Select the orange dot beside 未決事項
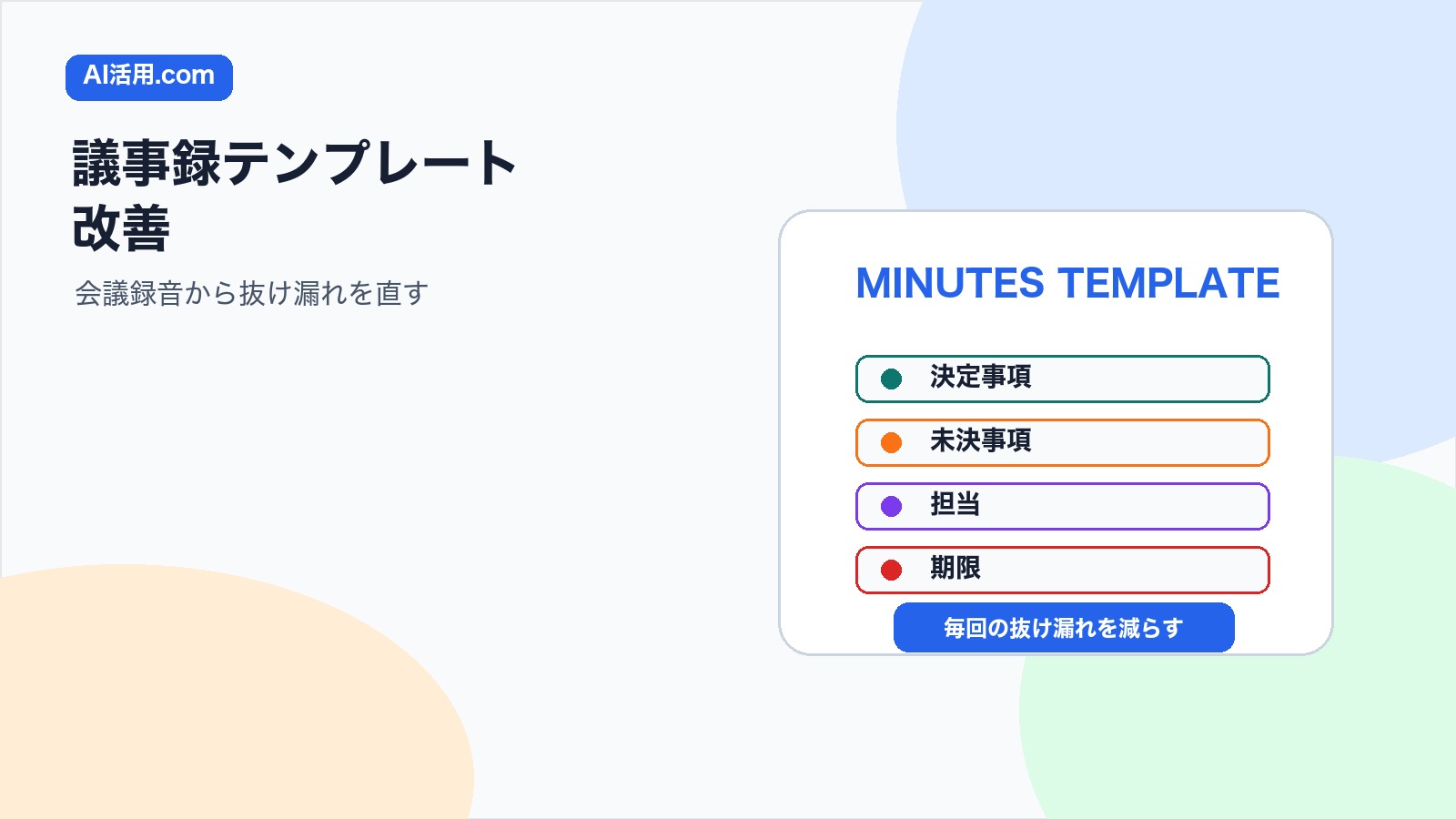 [x=892, y=442]
